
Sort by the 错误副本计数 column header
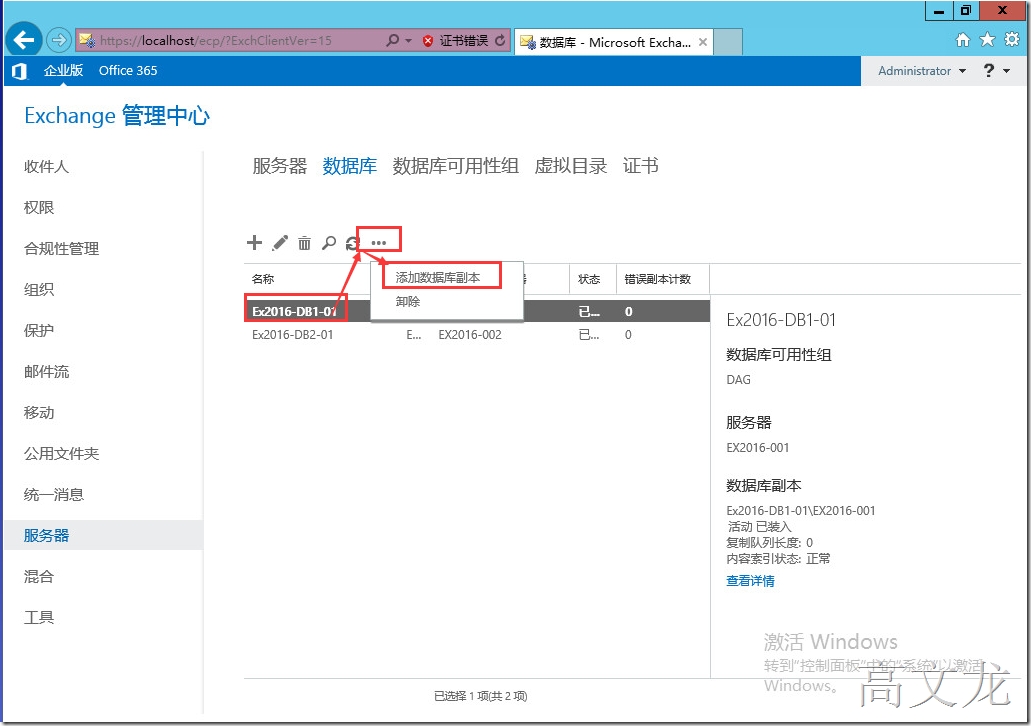coord(658,279)
